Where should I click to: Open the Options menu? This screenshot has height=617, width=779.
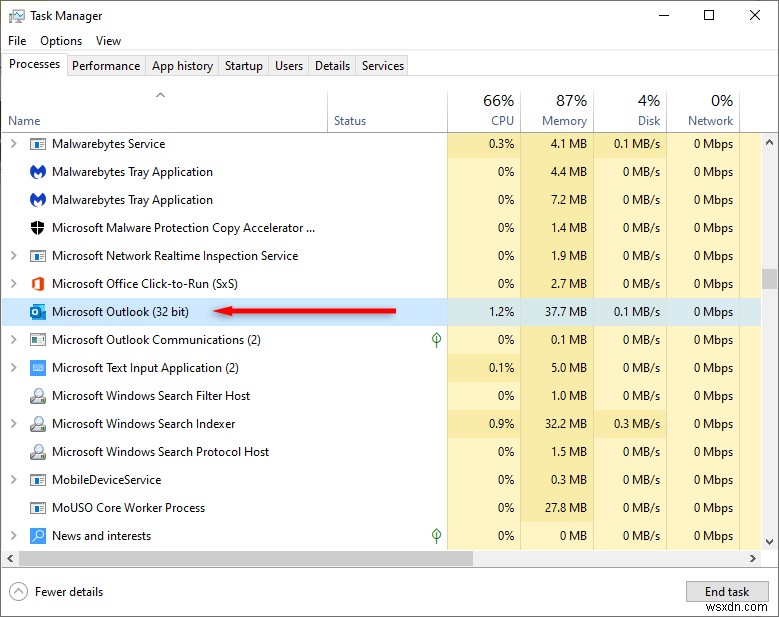click(61, 41)
